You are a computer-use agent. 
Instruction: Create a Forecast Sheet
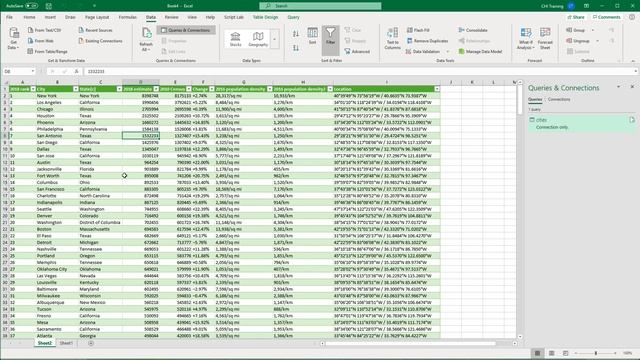pyautogui.click(x=545, y=39)
